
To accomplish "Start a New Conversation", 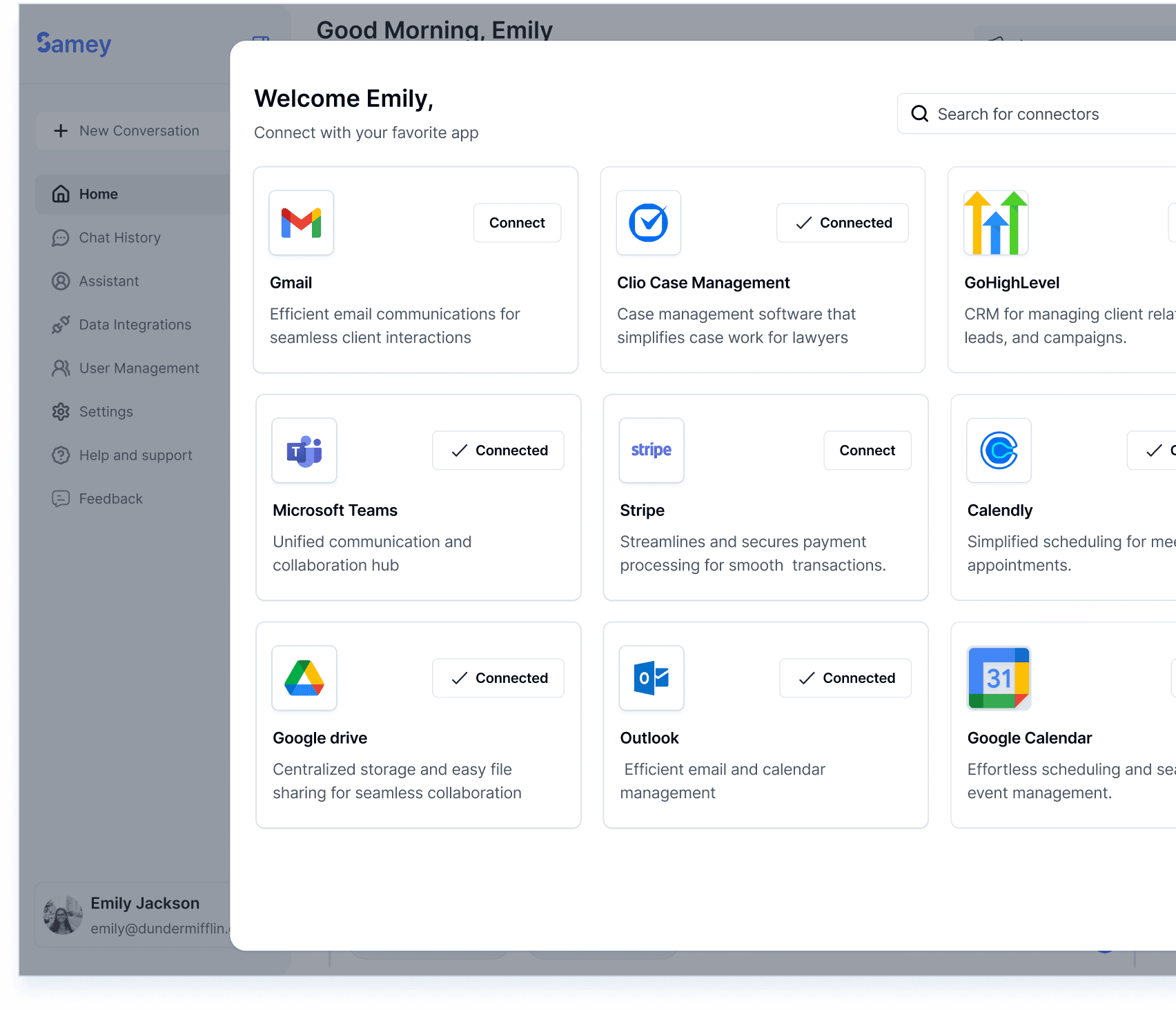I will point(133,130).
